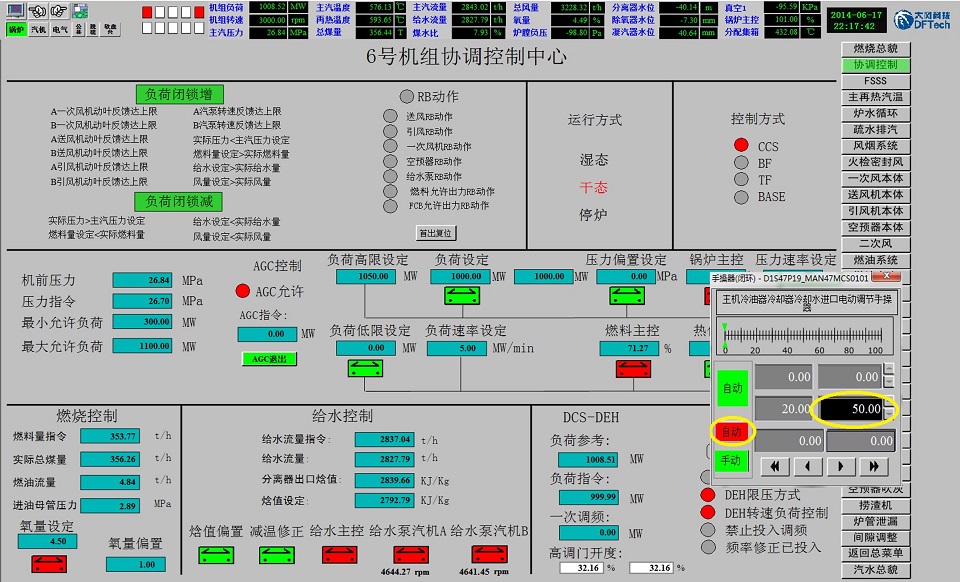Click the green 焓值偏置 station icon
The width and height of the screenshot is (960, 582).
click(x=215, y=553)
